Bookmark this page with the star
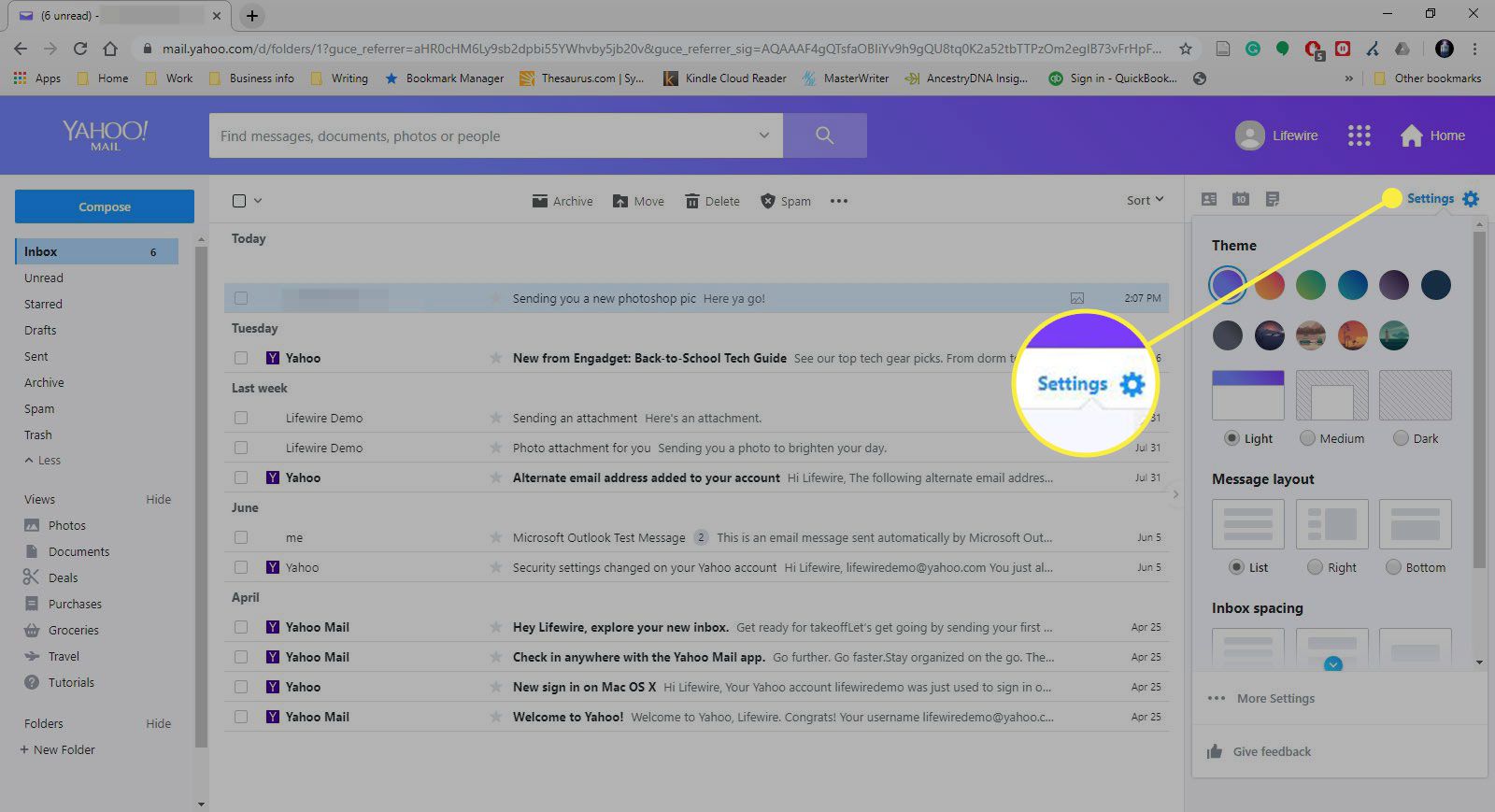Screen dimensions: 1495x812 [x=1186, y=49]
